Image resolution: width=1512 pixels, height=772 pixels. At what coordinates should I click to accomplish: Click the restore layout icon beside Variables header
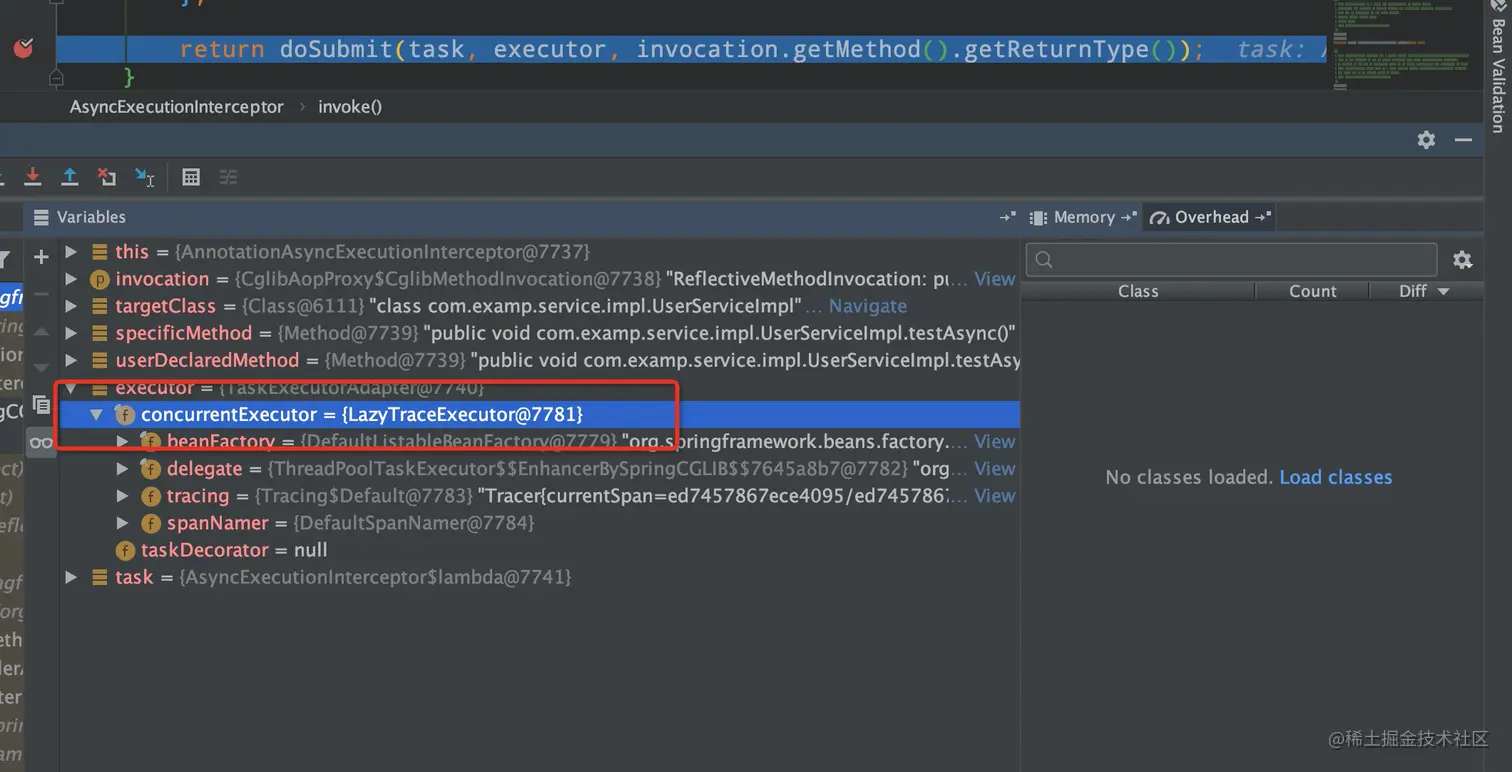(x=1007, y=217)
